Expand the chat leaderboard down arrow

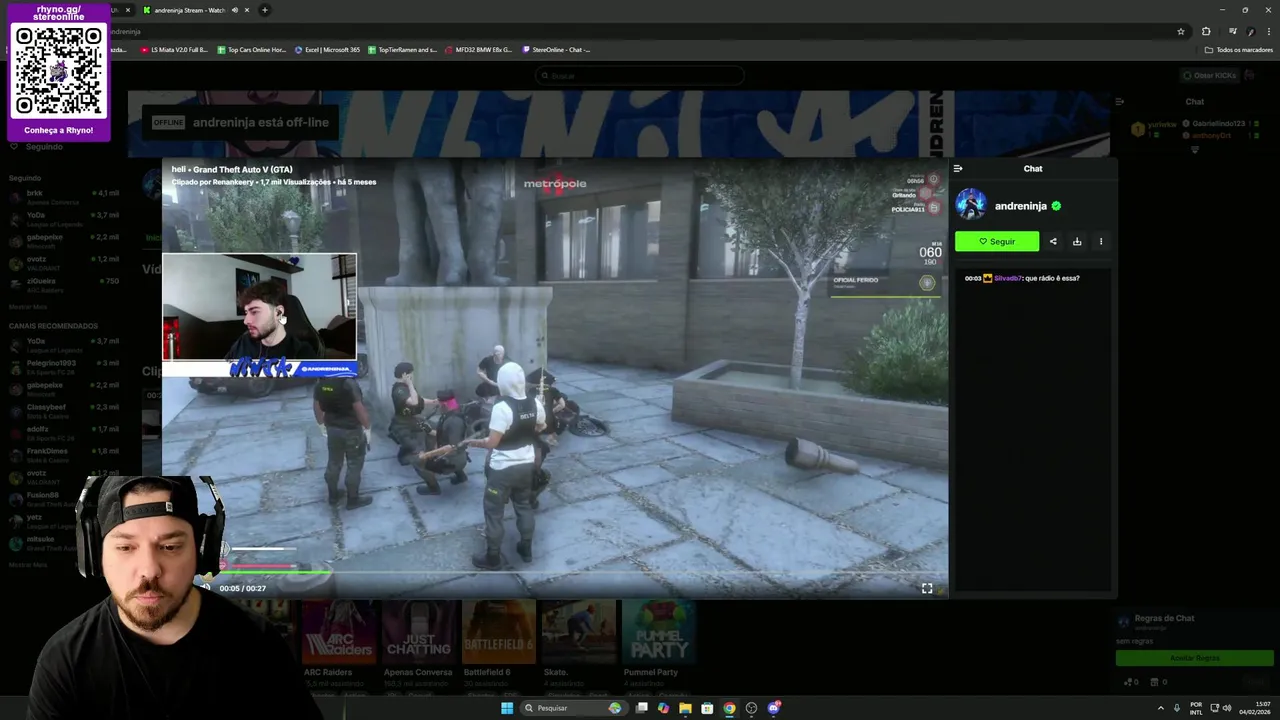click(x=1194, y=150)
